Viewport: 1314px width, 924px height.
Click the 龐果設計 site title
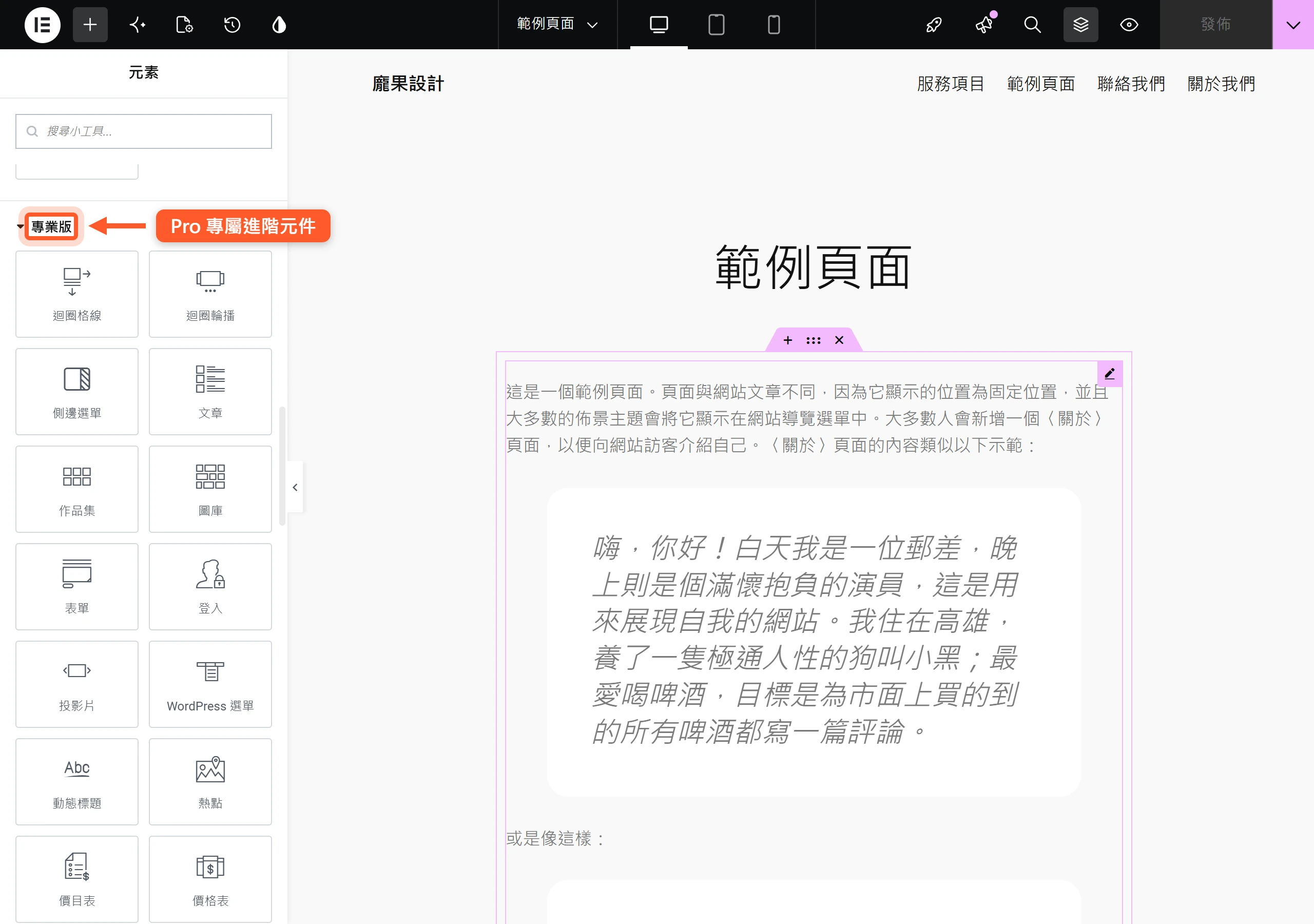coord(408,84)
